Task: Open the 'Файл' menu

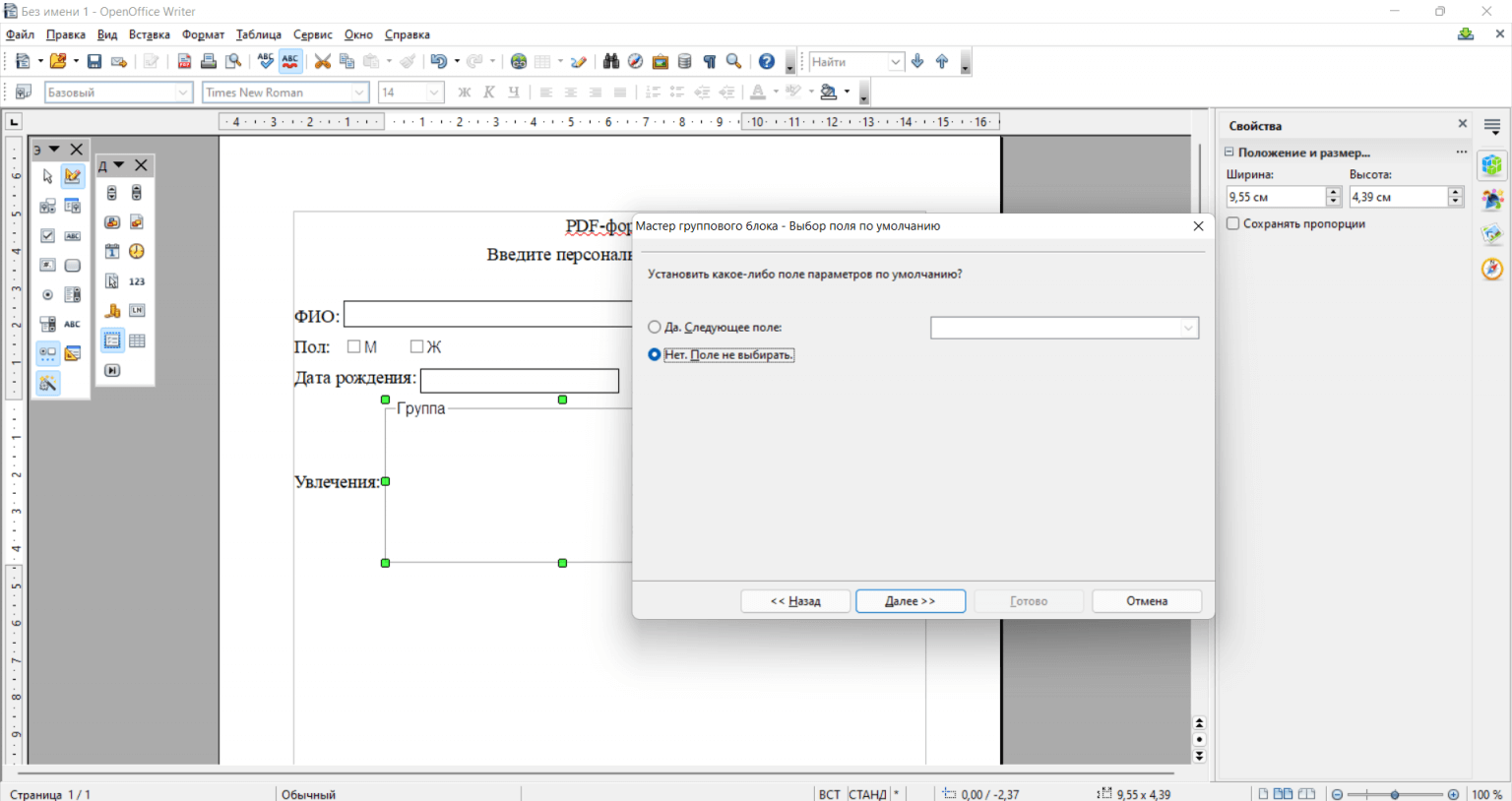Action: click(20, 34)
